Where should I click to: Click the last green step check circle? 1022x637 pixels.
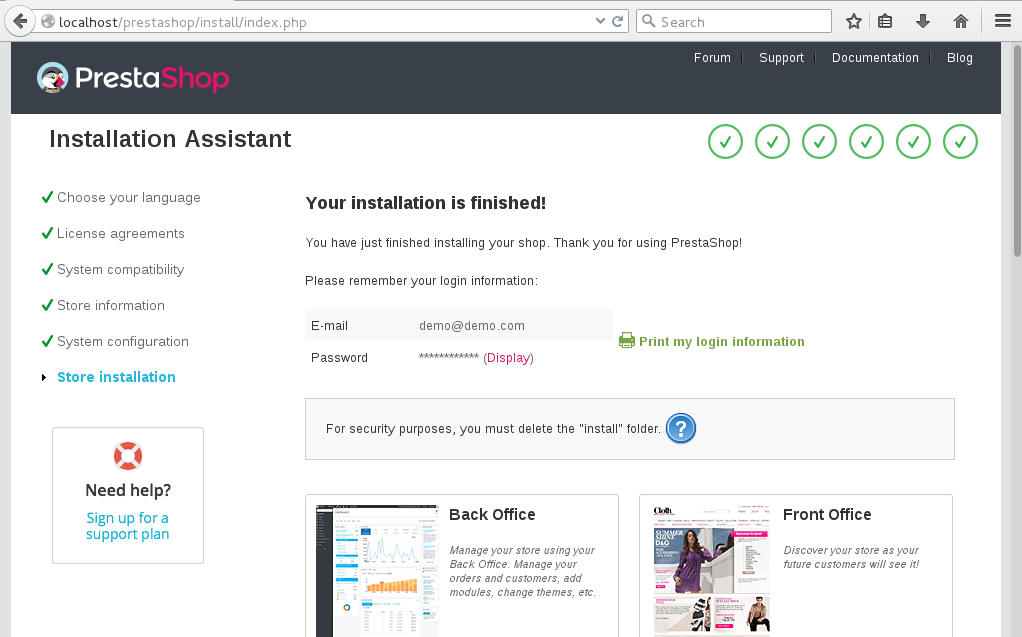pos(960,141)
